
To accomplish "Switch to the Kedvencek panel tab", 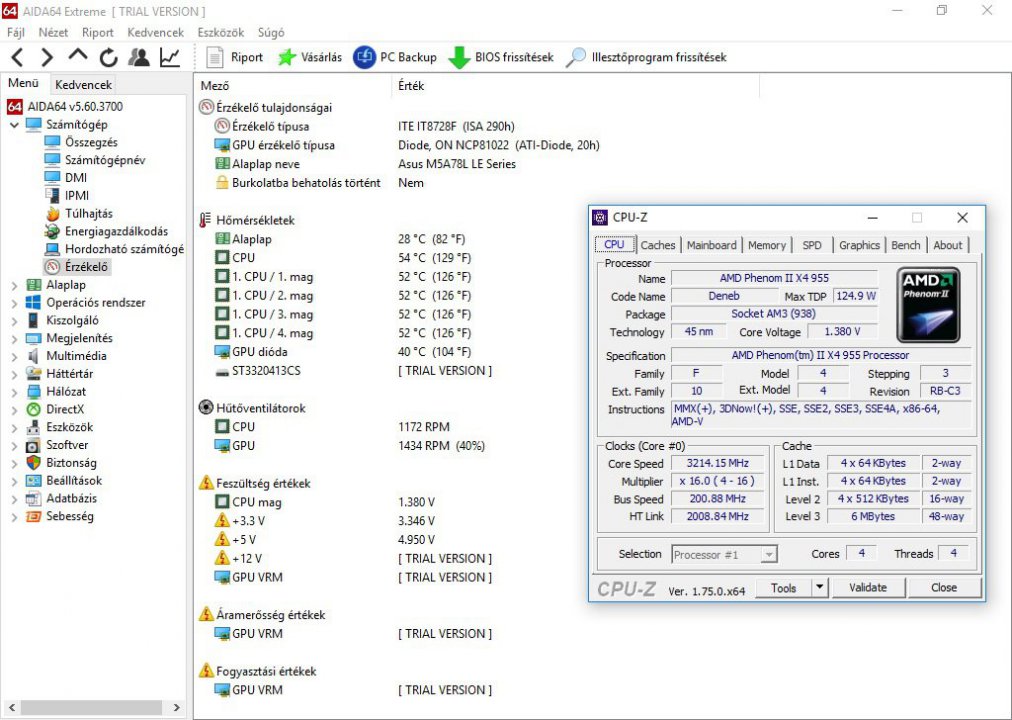I will pyautogui.click(x=83, y=85).
